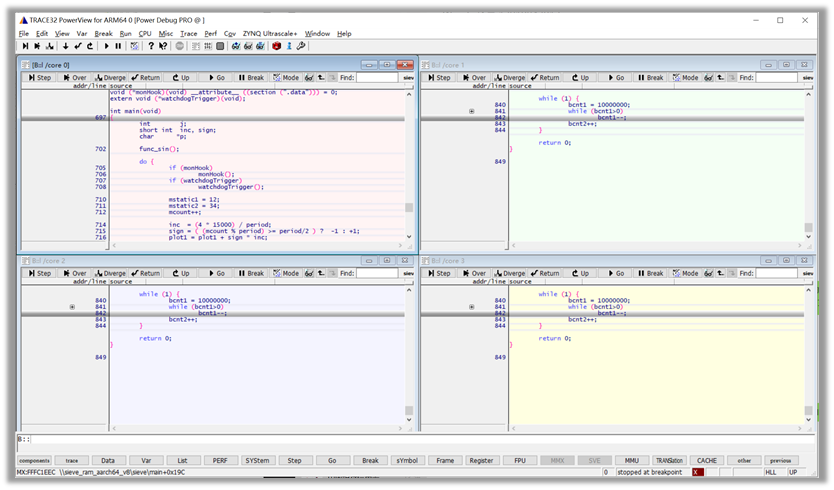This screenshot has width=834, height=490.
Task: Open the Cov menu
Action: tap(230, 34)
